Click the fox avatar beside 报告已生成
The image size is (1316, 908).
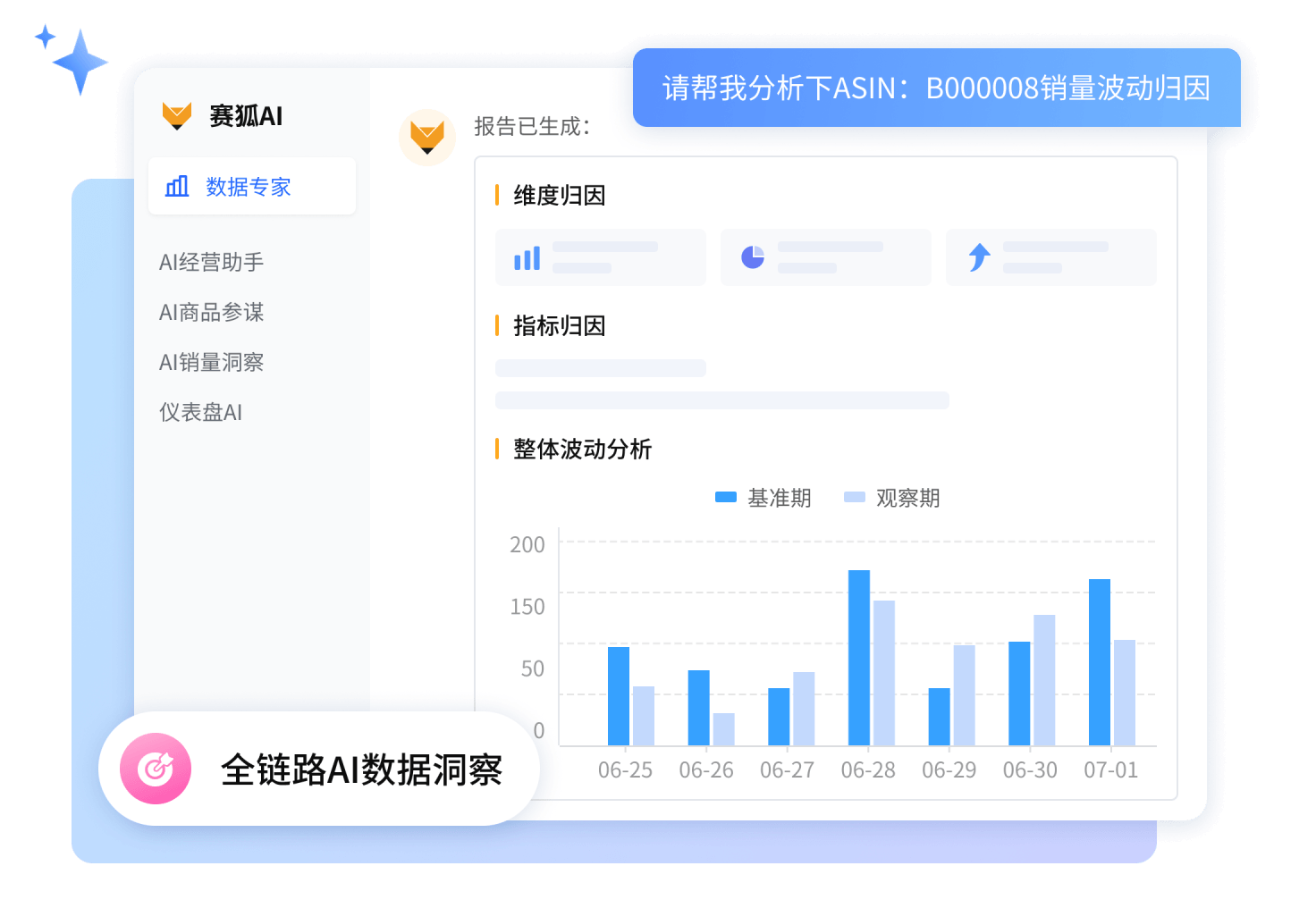[x=427, y=138]
